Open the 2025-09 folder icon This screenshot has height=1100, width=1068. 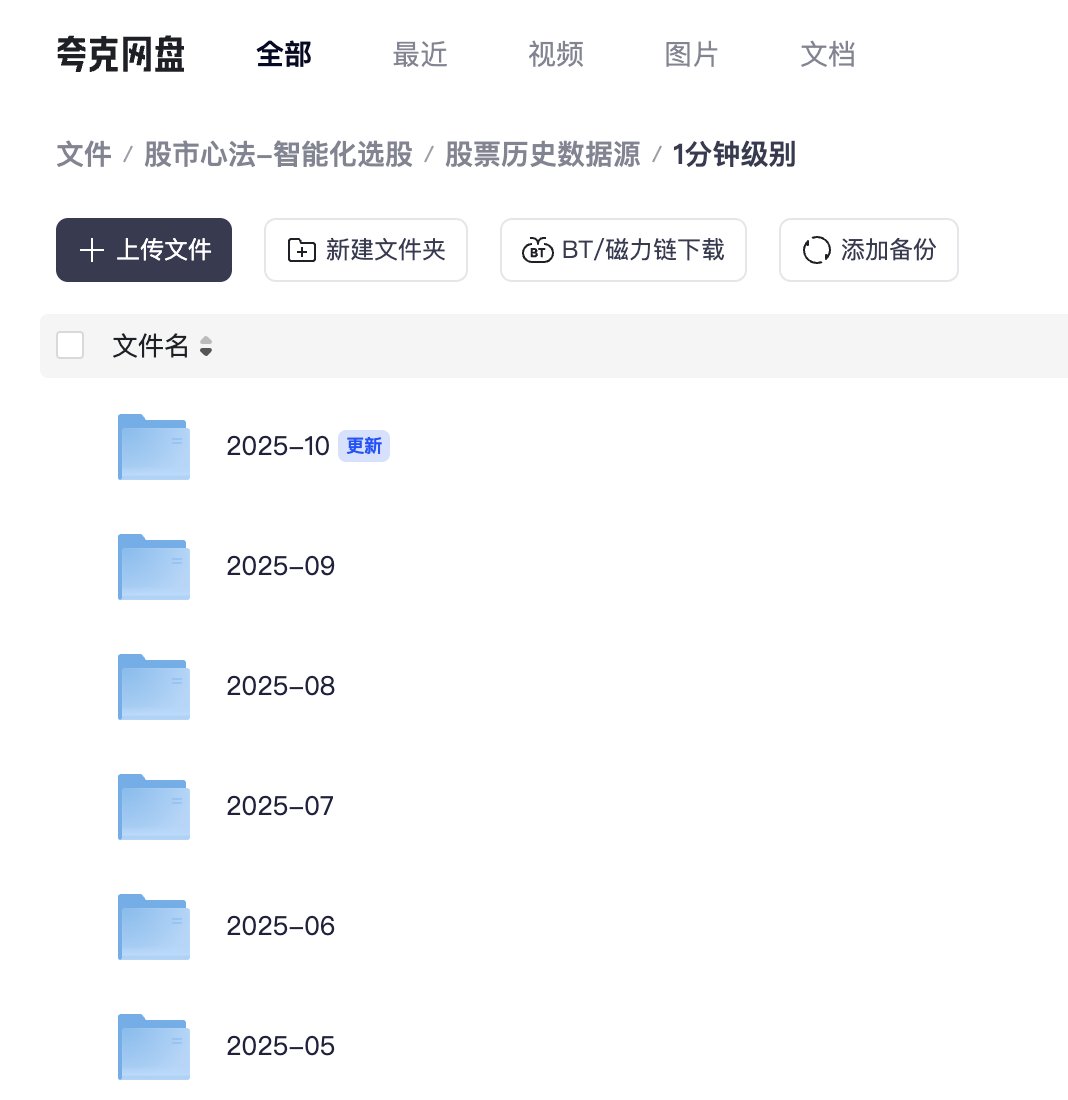[153, 566]
